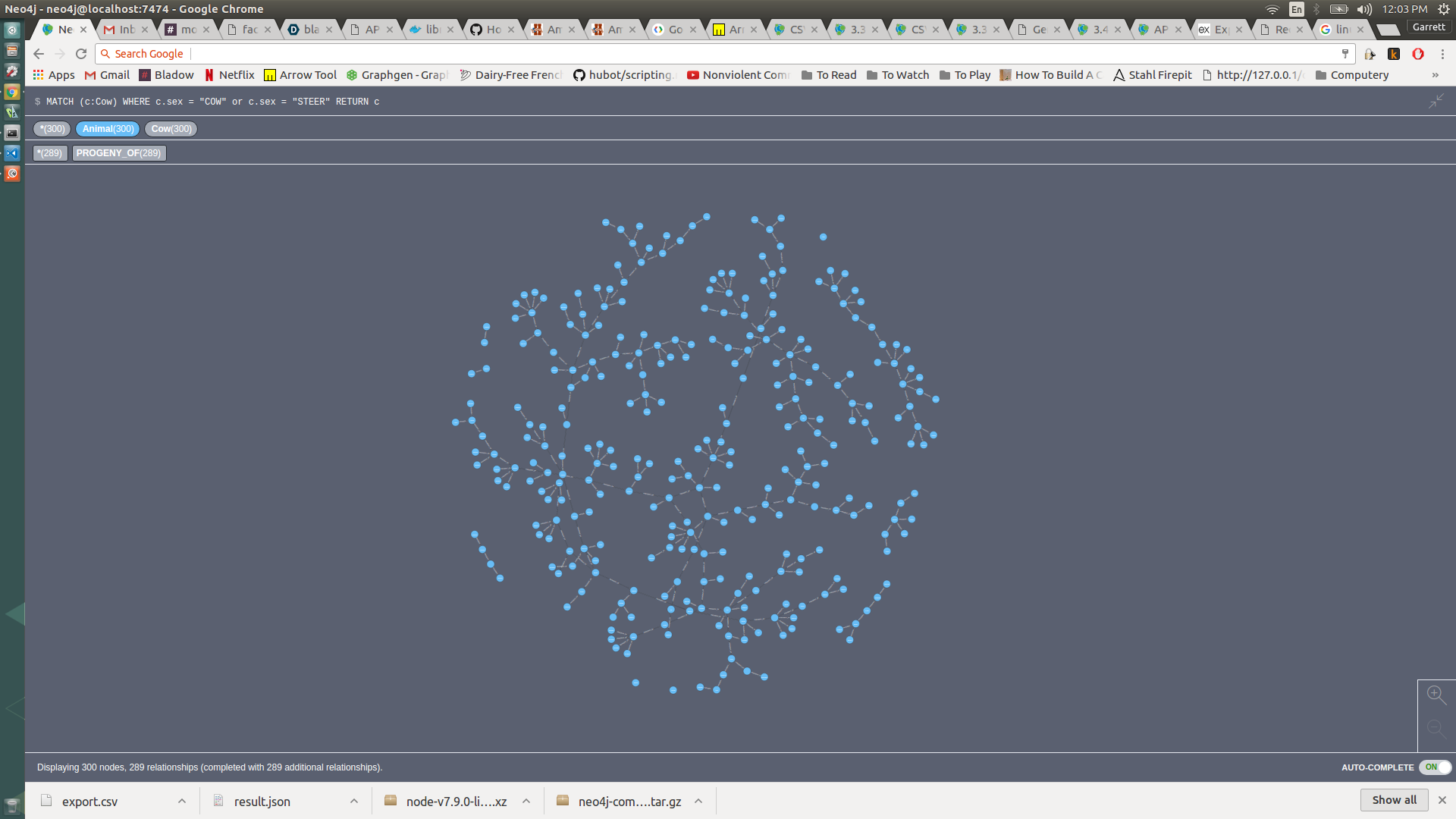Viewport: 1456px width, 819px height.
Task: Select the Animal(300) node label badge
Action: click(x=108, y=129)
